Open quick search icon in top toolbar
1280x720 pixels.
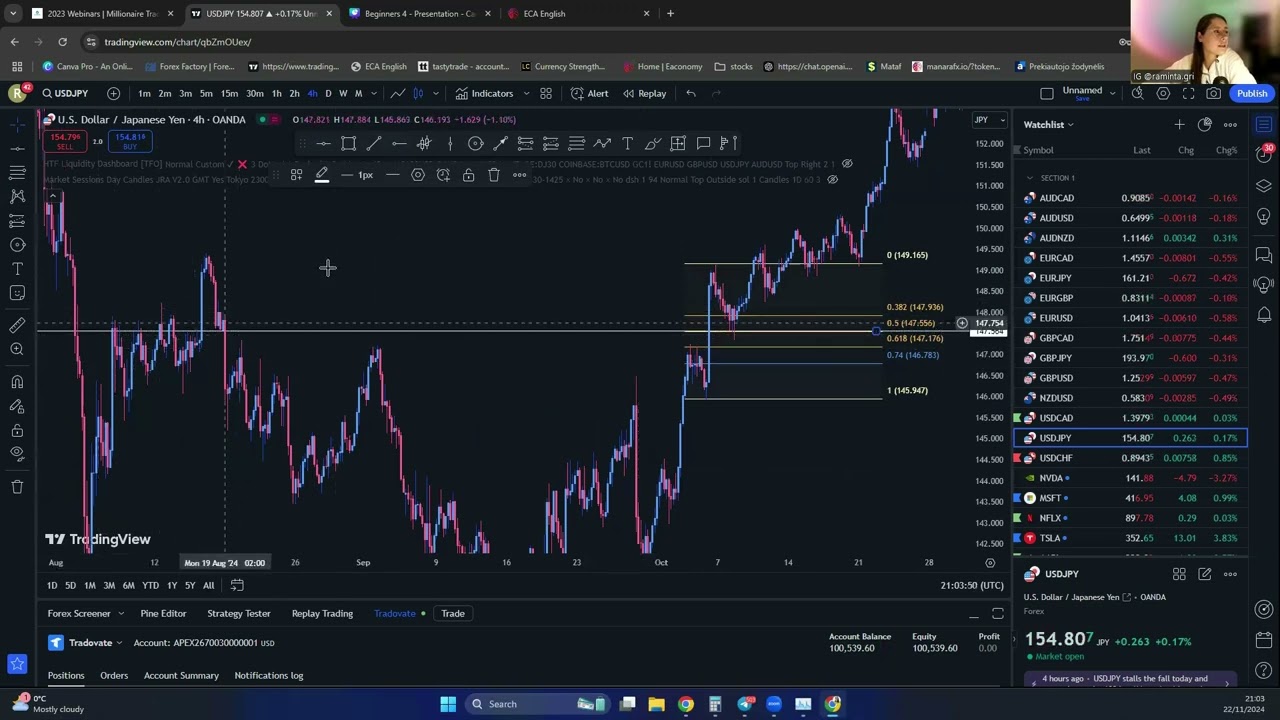(1138, 93)
